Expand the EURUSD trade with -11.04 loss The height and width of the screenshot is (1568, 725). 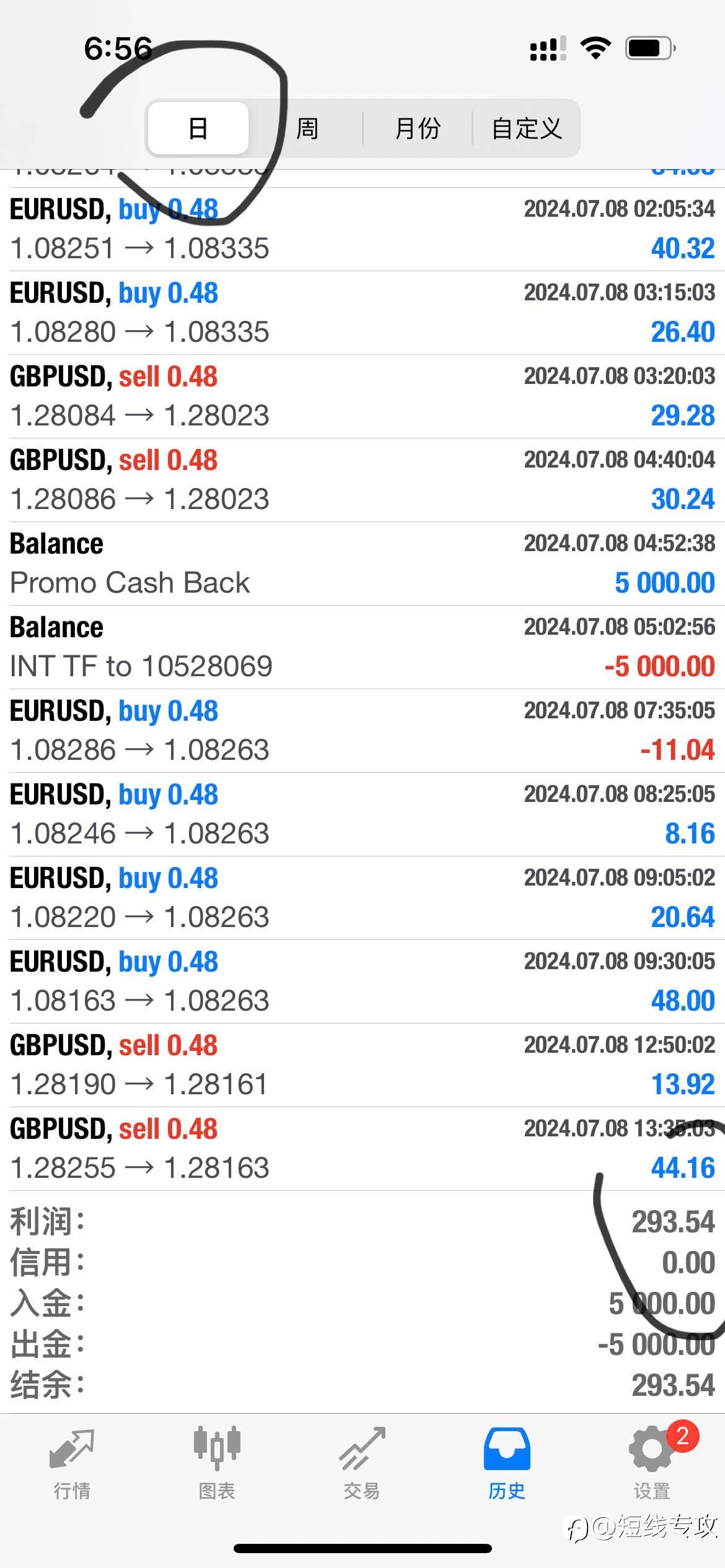tap(362, 731)
